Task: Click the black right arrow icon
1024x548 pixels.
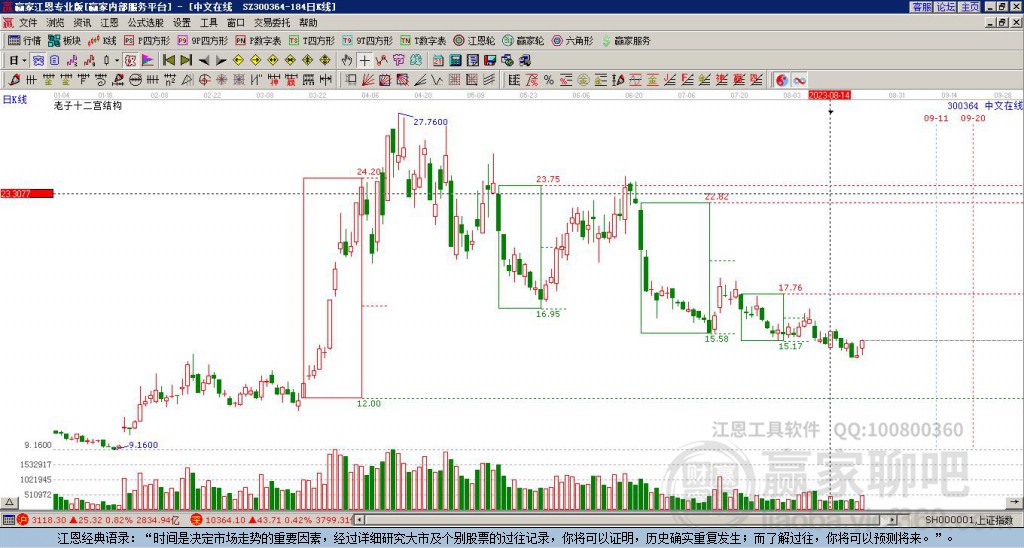Action: tap(221, 61)
